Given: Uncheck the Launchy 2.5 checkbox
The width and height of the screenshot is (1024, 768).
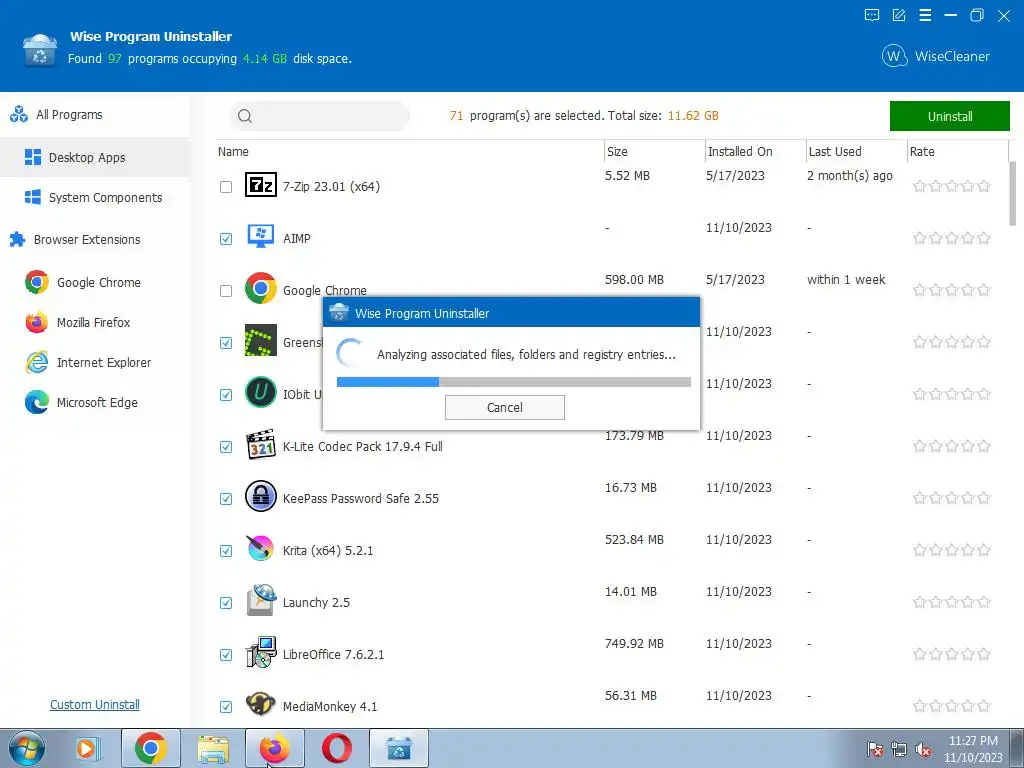Looking at the screenshot, I should pos(226,603).
